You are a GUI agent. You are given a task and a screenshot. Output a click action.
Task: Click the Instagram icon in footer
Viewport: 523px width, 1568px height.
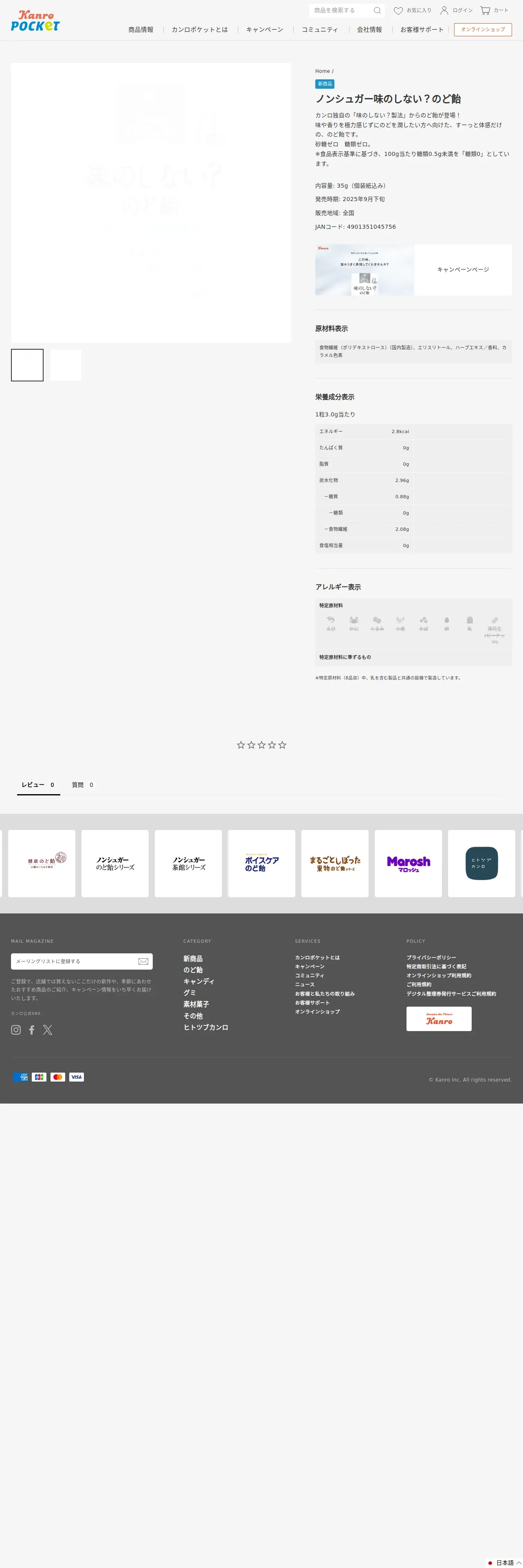(x=16, y=1030)
